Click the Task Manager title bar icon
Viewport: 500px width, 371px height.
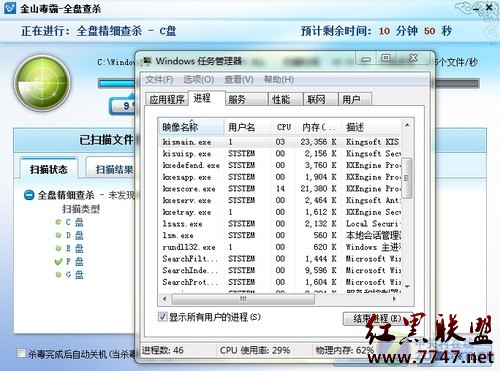click(146, 61)
